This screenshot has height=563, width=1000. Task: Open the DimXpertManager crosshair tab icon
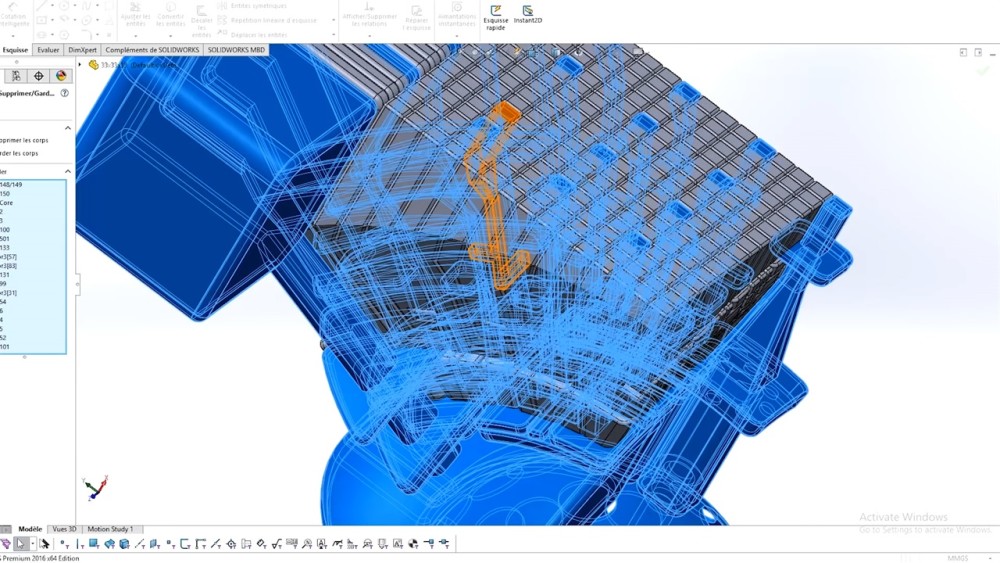tap(39, 76)
